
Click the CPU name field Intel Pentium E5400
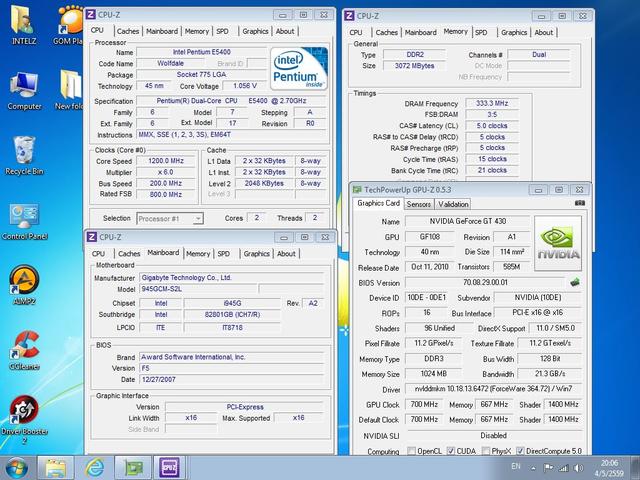tap(202, 52)
